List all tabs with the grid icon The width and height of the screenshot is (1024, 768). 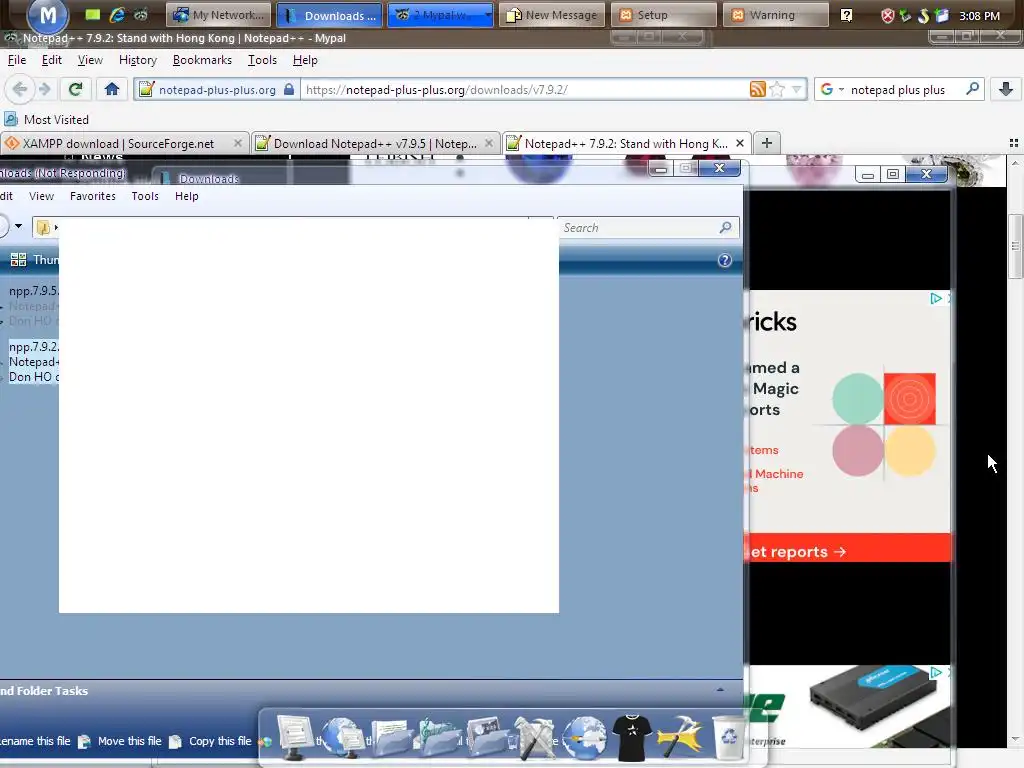1014,143
